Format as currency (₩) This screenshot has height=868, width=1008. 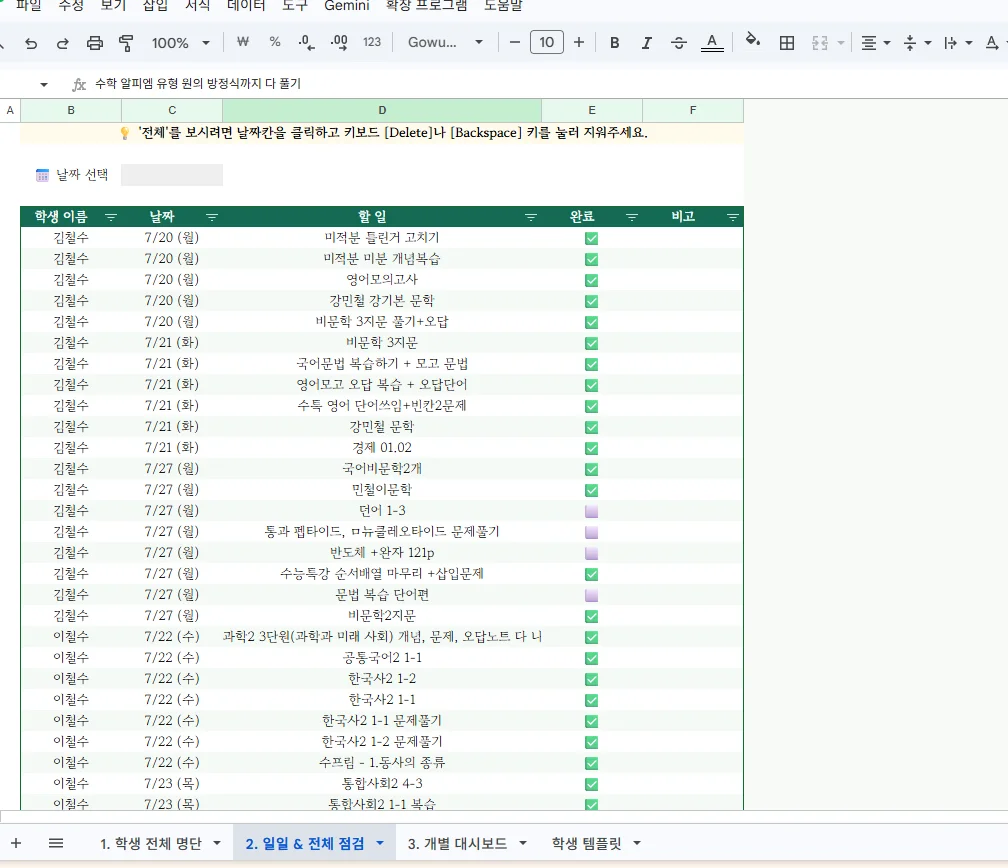[x=242, y=42]
